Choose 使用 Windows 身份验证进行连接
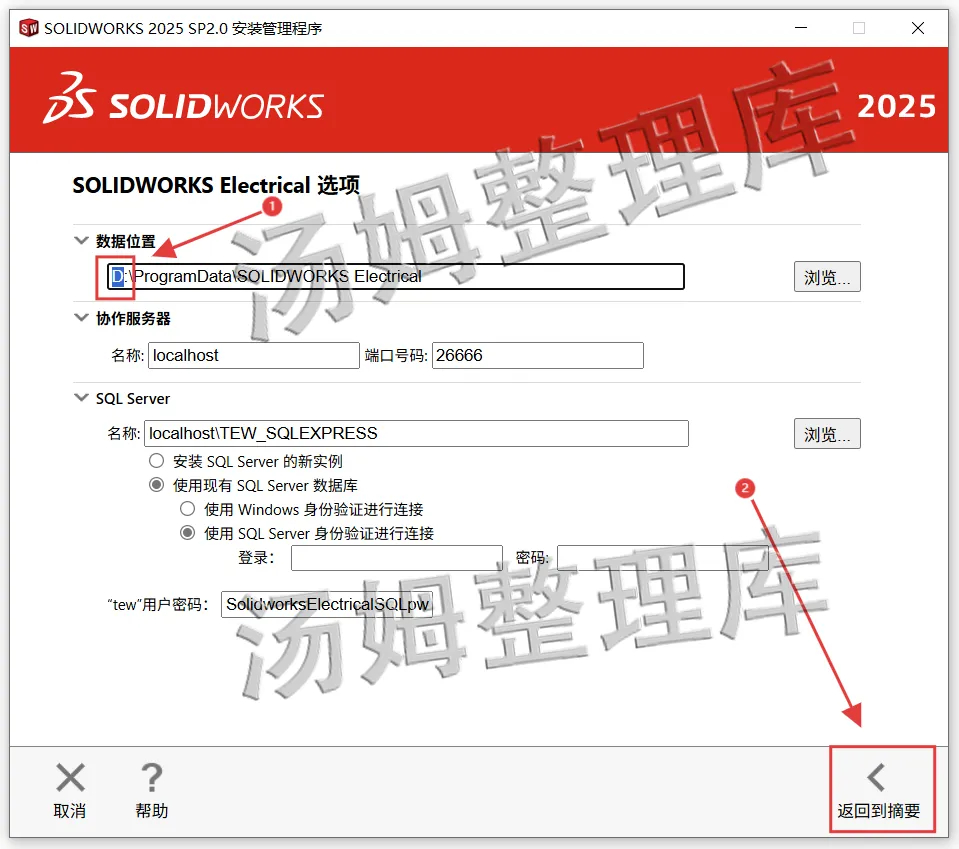This screenshot has height=849, width=959. pyautogui.click(x=188, y=509)
